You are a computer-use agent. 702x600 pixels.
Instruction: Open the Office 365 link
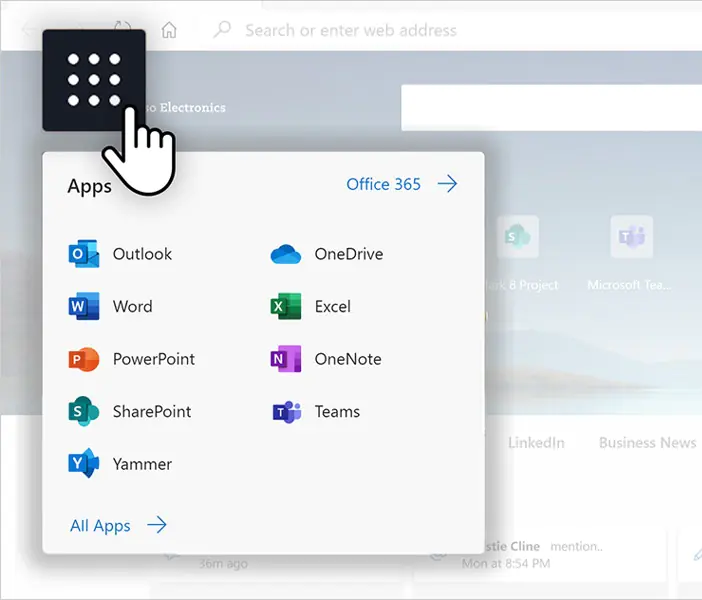click(x=384, y=184)
